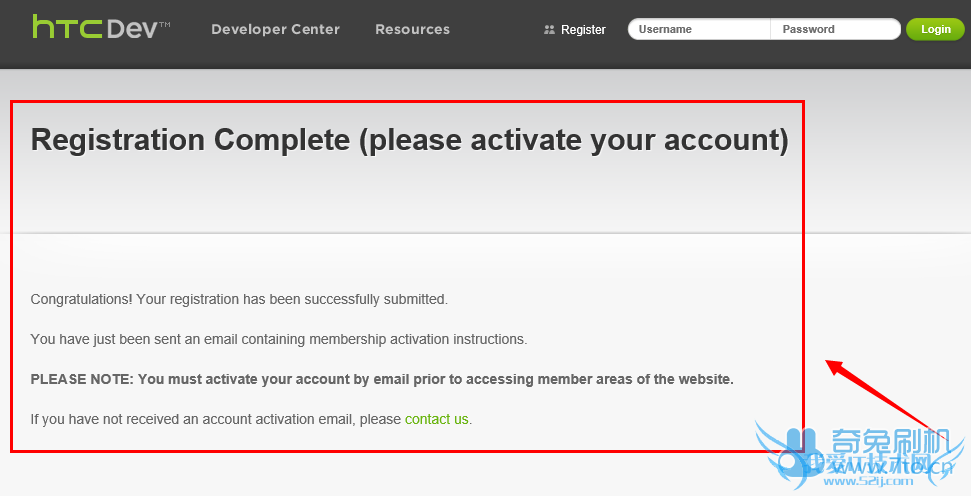Open the Resources menu
971x496 pixels.
412,29
